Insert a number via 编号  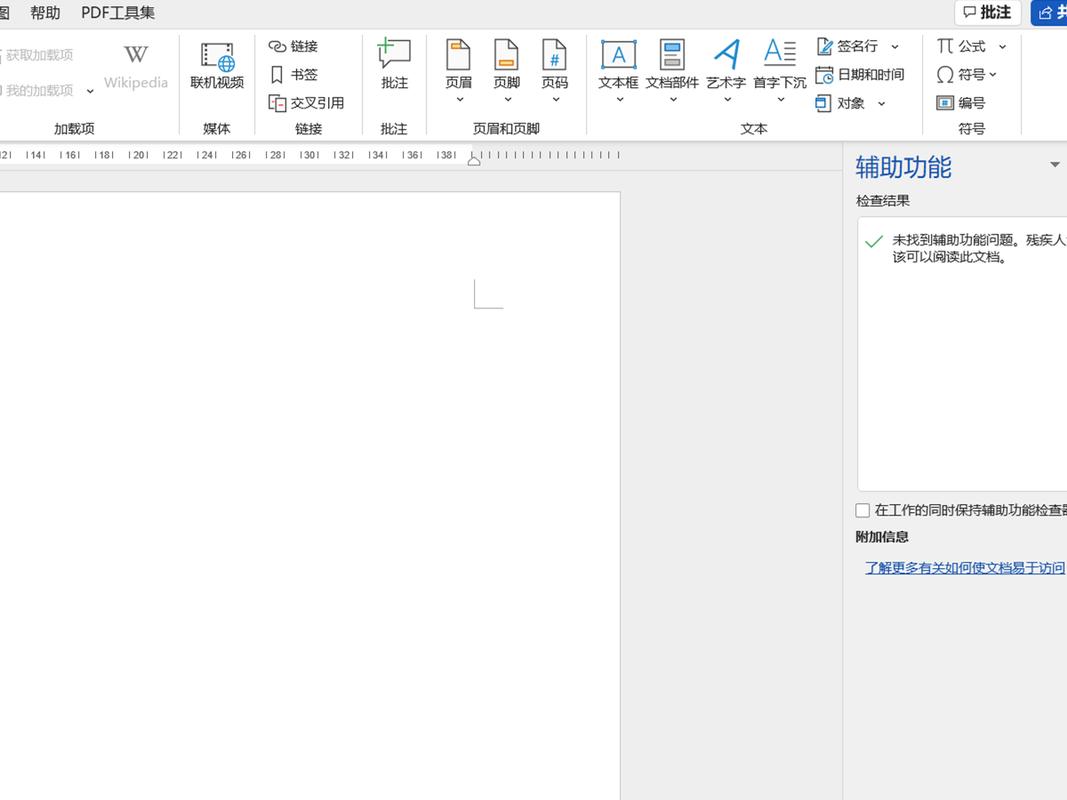(961, 103)
